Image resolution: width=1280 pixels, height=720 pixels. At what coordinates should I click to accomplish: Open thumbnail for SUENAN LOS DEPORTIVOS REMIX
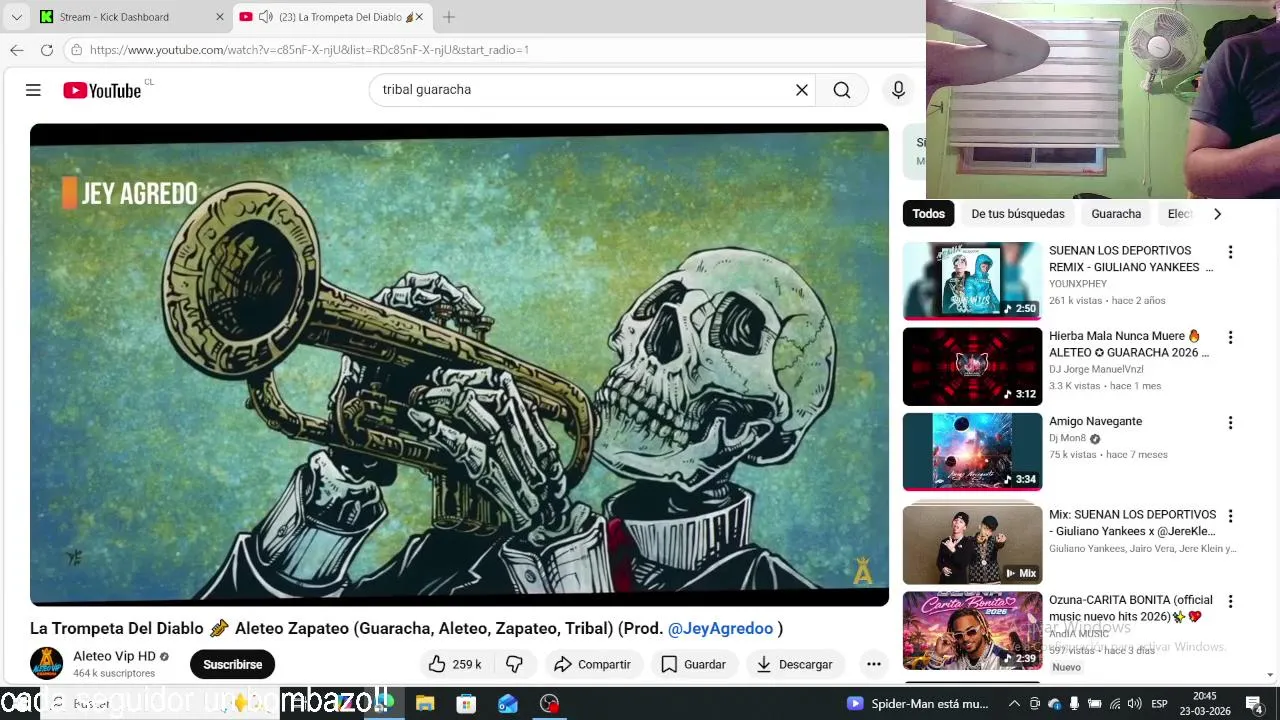click(972, 281)
